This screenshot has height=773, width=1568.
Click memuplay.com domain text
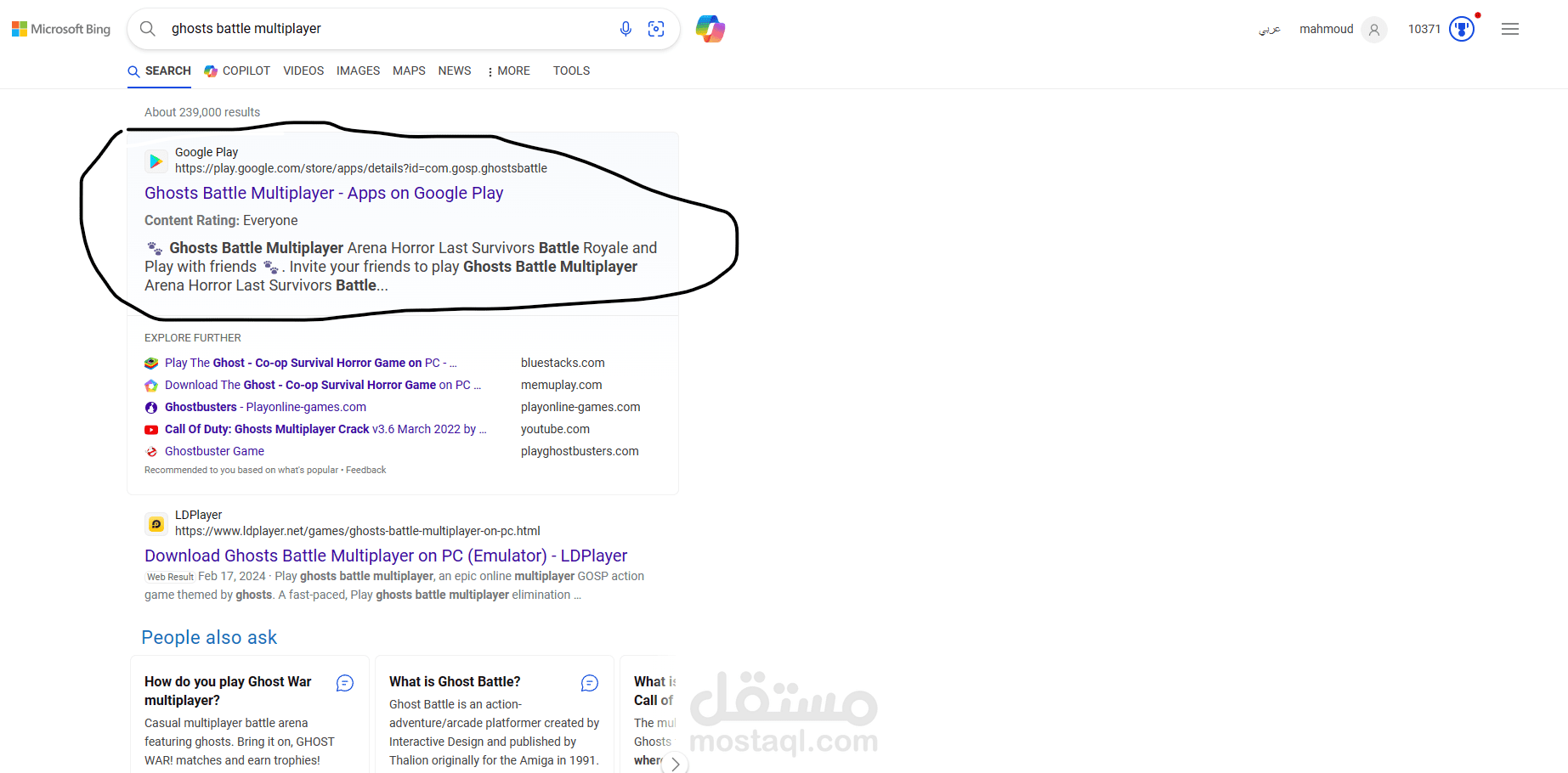561,385
